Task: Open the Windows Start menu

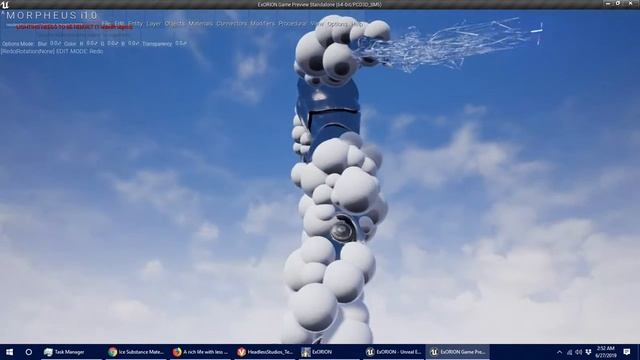Action: click(9, 352)
